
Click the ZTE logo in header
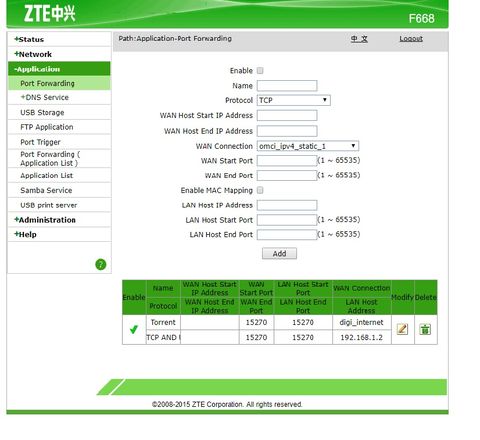[x=50, y=14]
